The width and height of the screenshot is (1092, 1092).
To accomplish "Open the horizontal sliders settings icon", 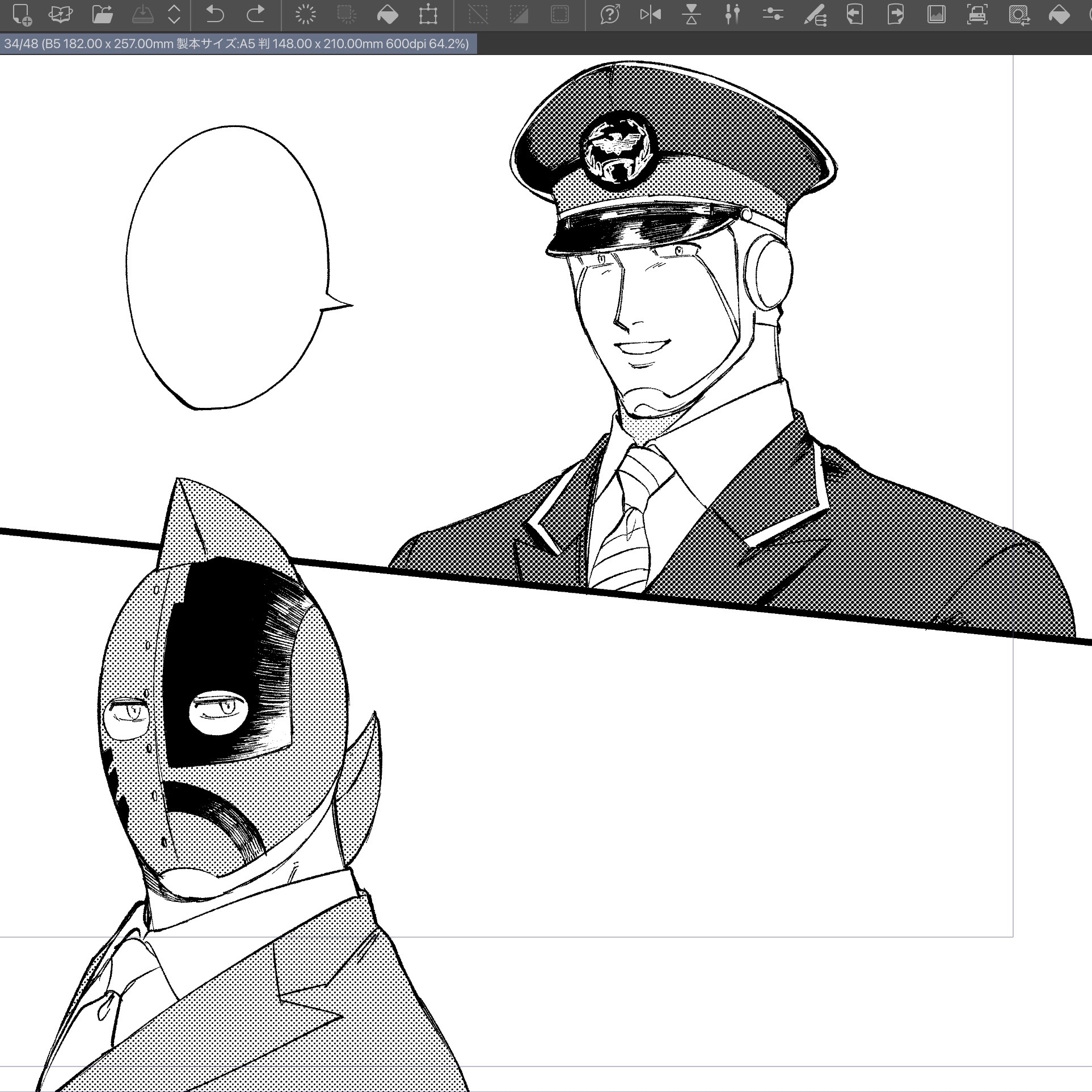I will coord(773,15).
